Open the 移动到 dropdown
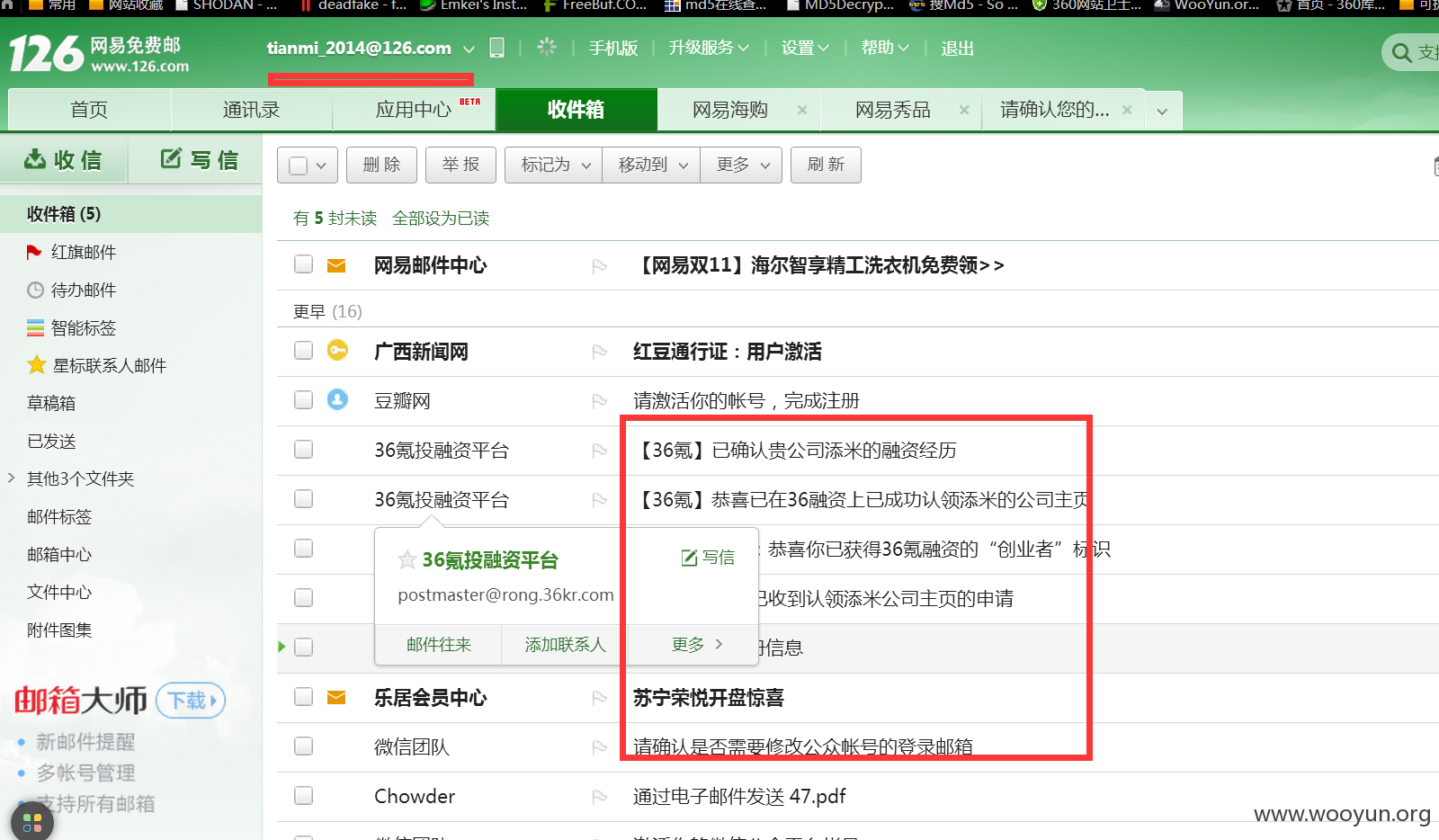 point(651,165)
